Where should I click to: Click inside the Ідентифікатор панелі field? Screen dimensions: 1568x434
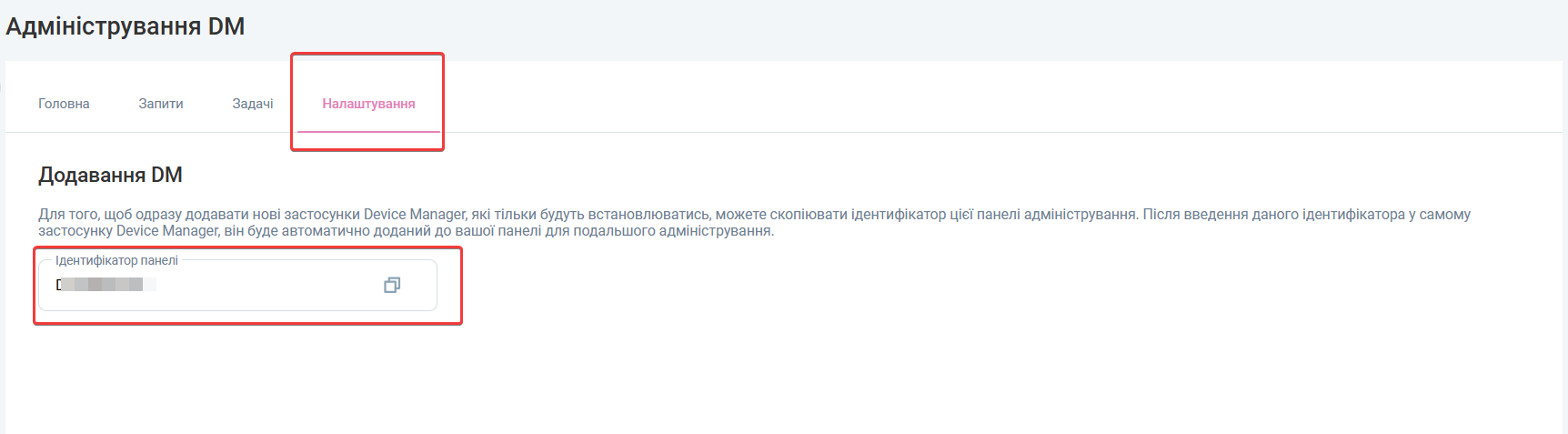coord(255,286)
